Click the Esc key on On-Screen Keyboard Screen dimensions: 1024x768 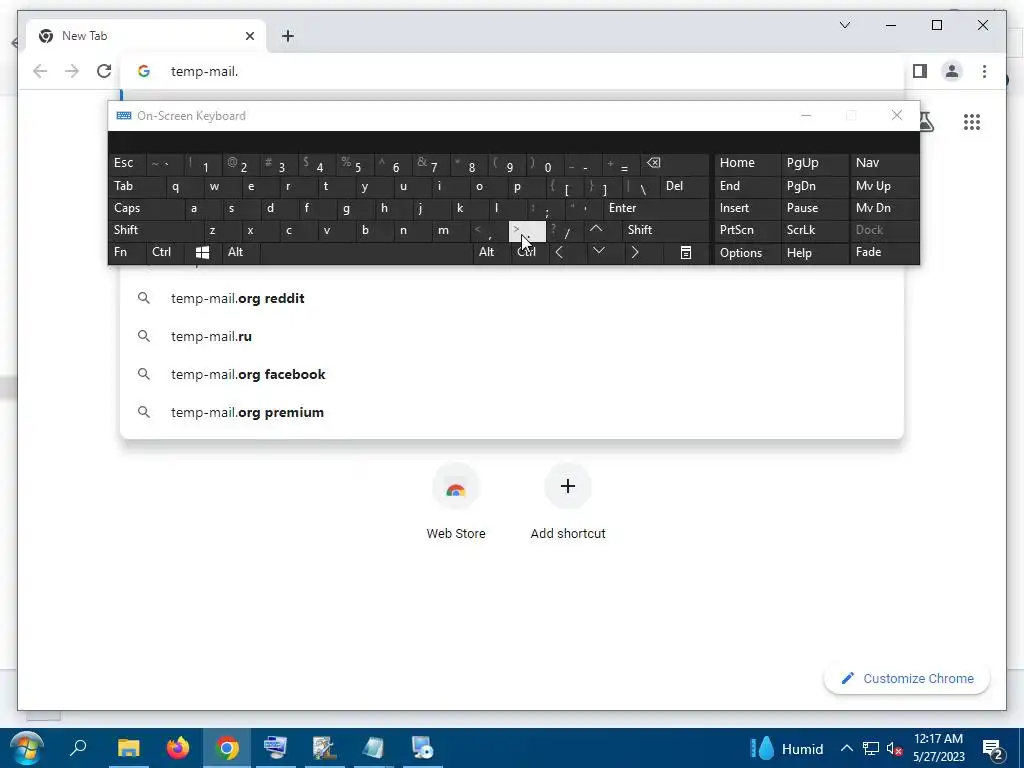pos(127,163)
